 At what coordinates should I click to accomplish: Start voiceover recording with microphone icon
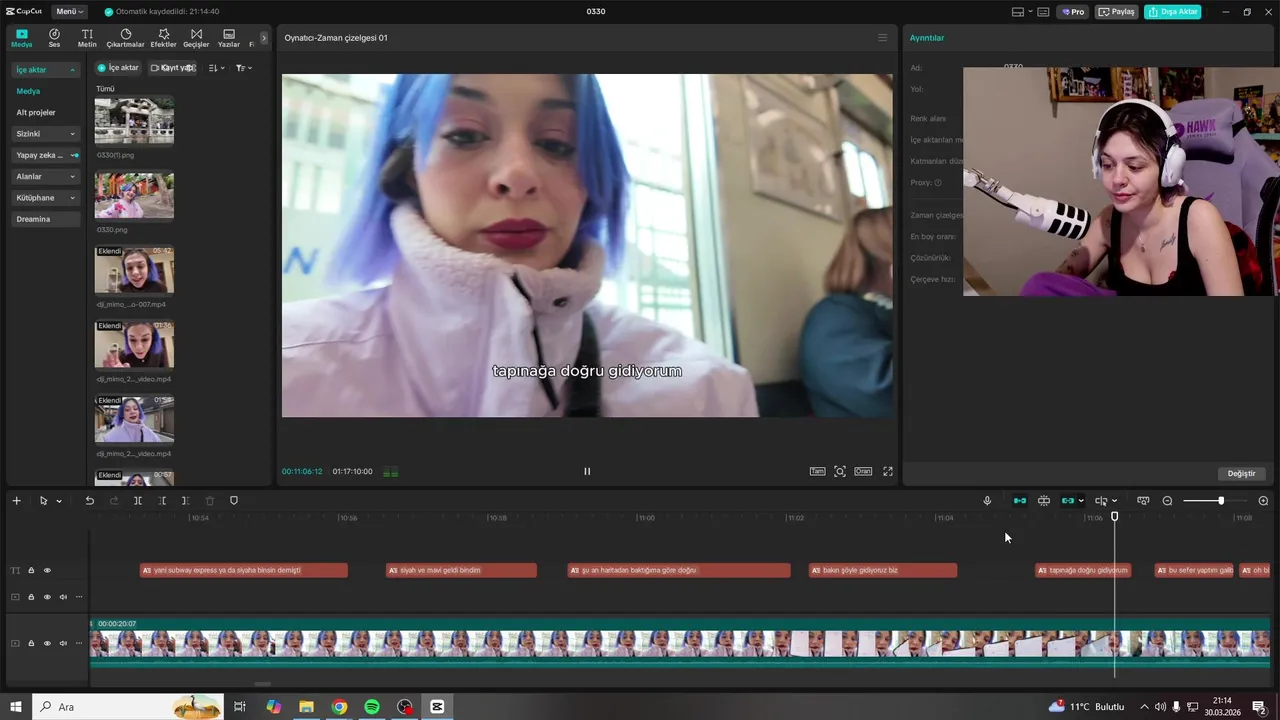[x=987, y=501]
